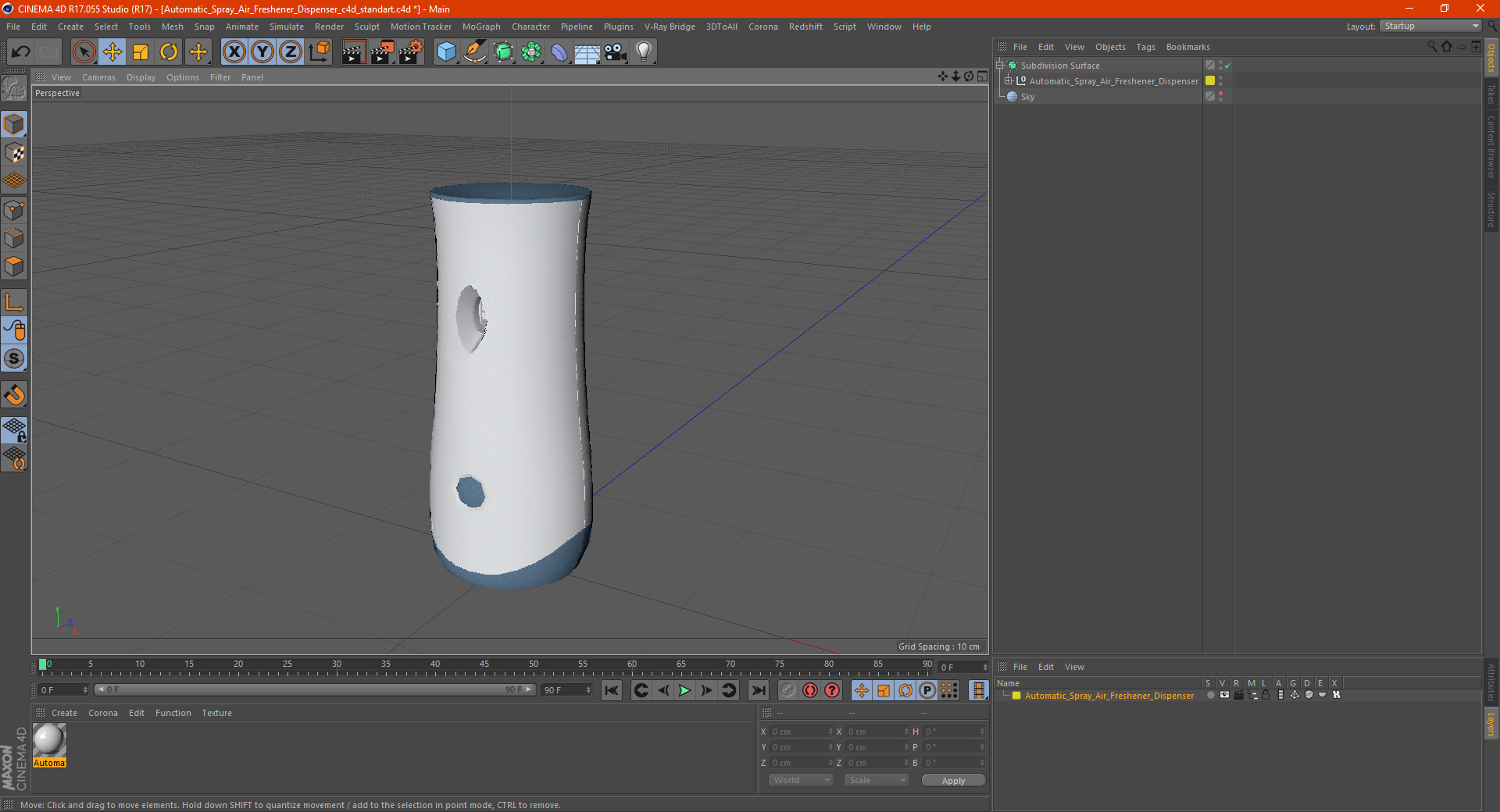The image size is (1500, 812).
Task: Open viewport Cameras menu
Action: click(x=98, y=77)
